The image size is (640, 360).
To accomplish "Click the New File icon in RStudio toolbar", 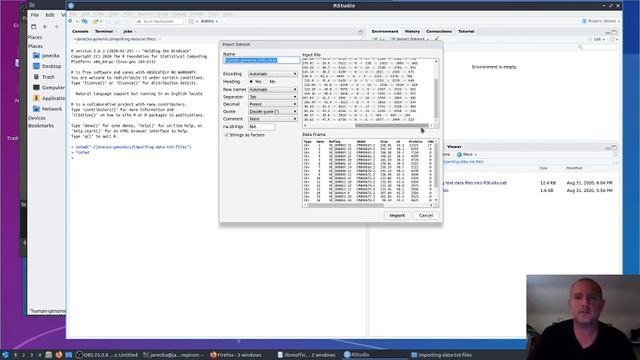I will (x=71, y=21).
